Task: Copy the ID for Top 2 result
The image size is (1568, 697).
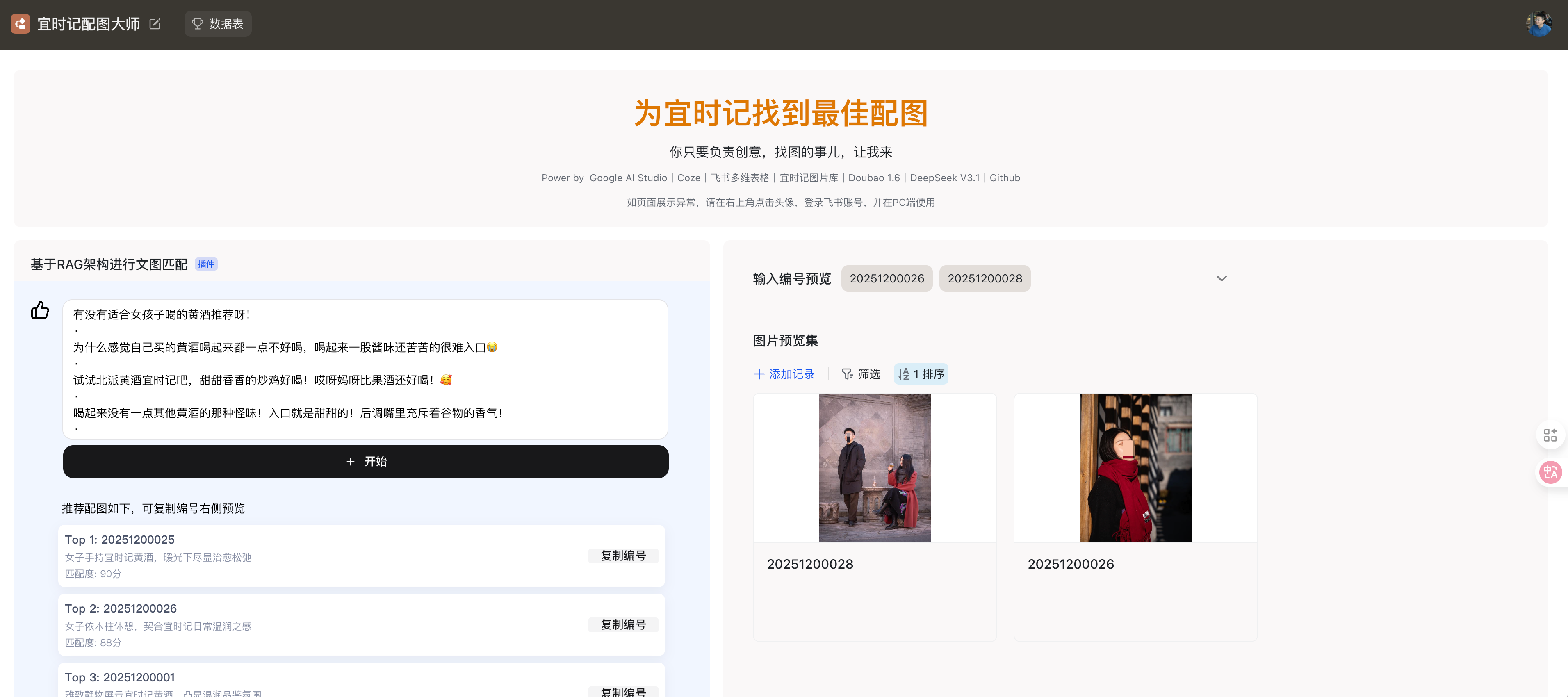Action: click(623, 624)
